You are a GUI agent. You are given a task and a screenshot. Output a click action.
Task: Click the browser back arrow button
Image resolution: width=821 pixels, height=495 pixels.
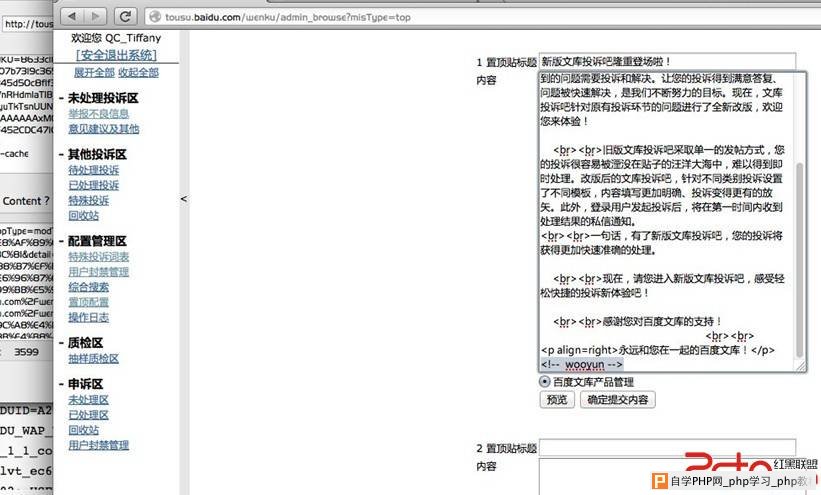[x=72, y=17]
